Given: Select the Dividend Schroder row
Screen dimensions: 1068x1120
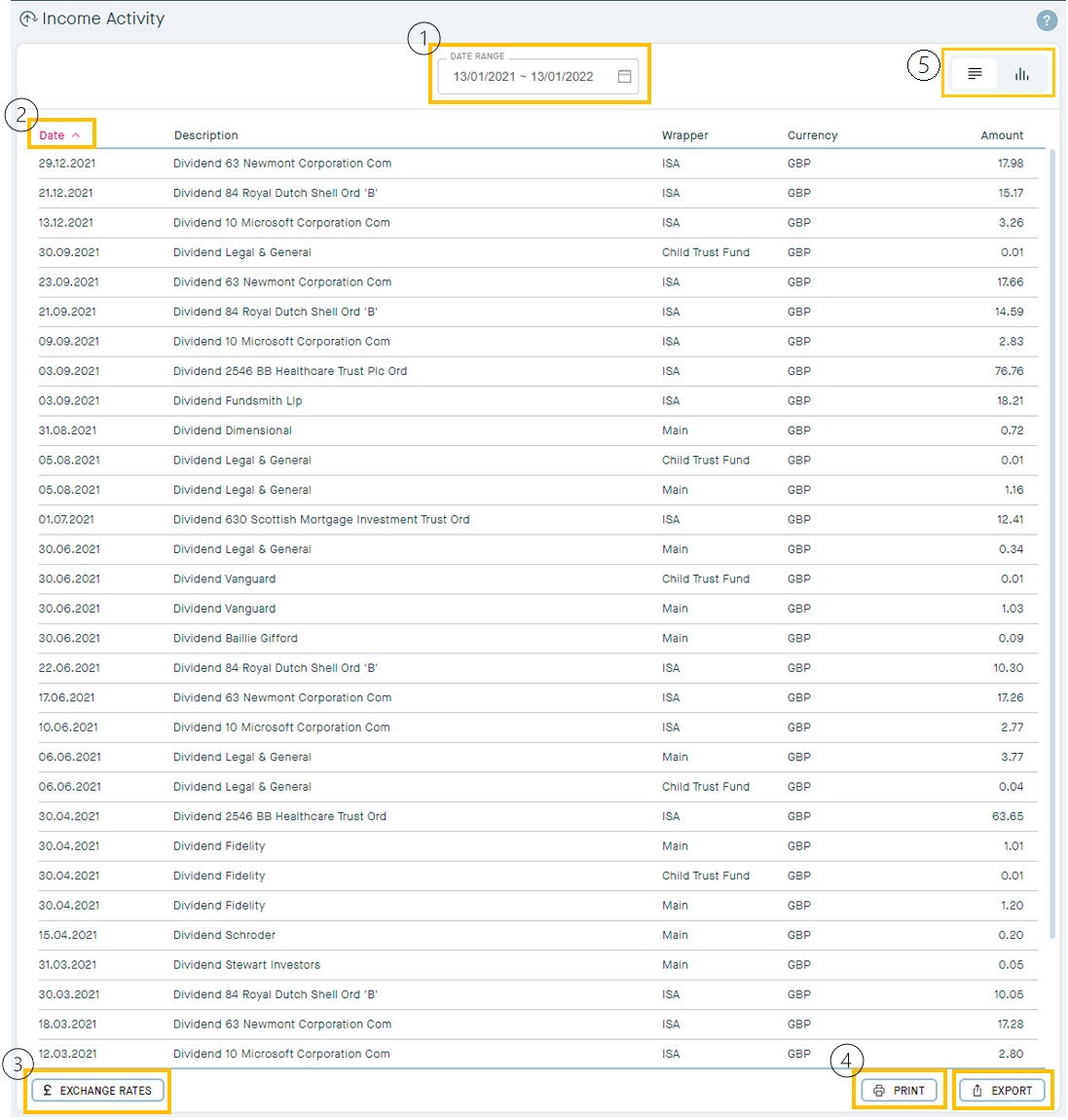Looking at the screenshot, I should 224,935.
